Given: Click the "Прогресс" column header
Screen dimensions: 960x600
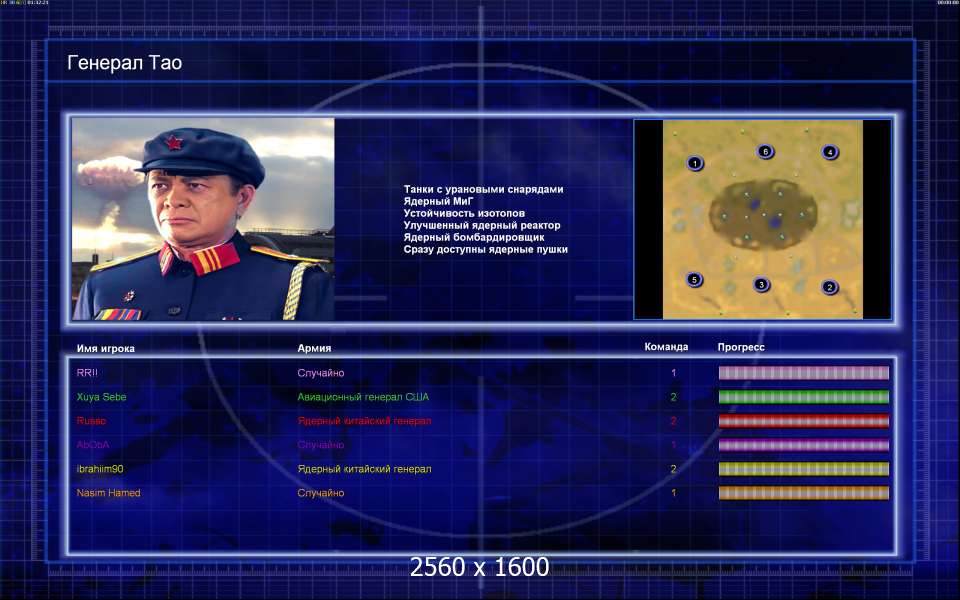Looking at the screenshot, I should pyautogui.click(x=741, y=348).
